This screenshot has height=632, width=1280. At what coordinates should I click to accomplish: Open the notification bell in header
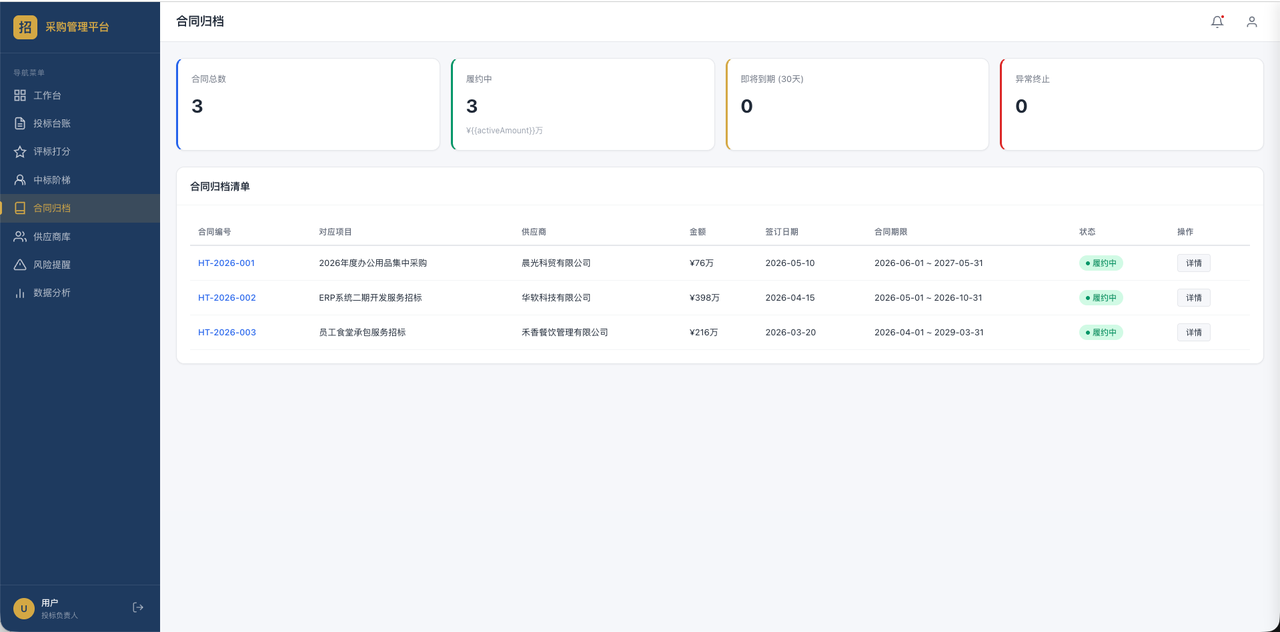coord(1217,21)
